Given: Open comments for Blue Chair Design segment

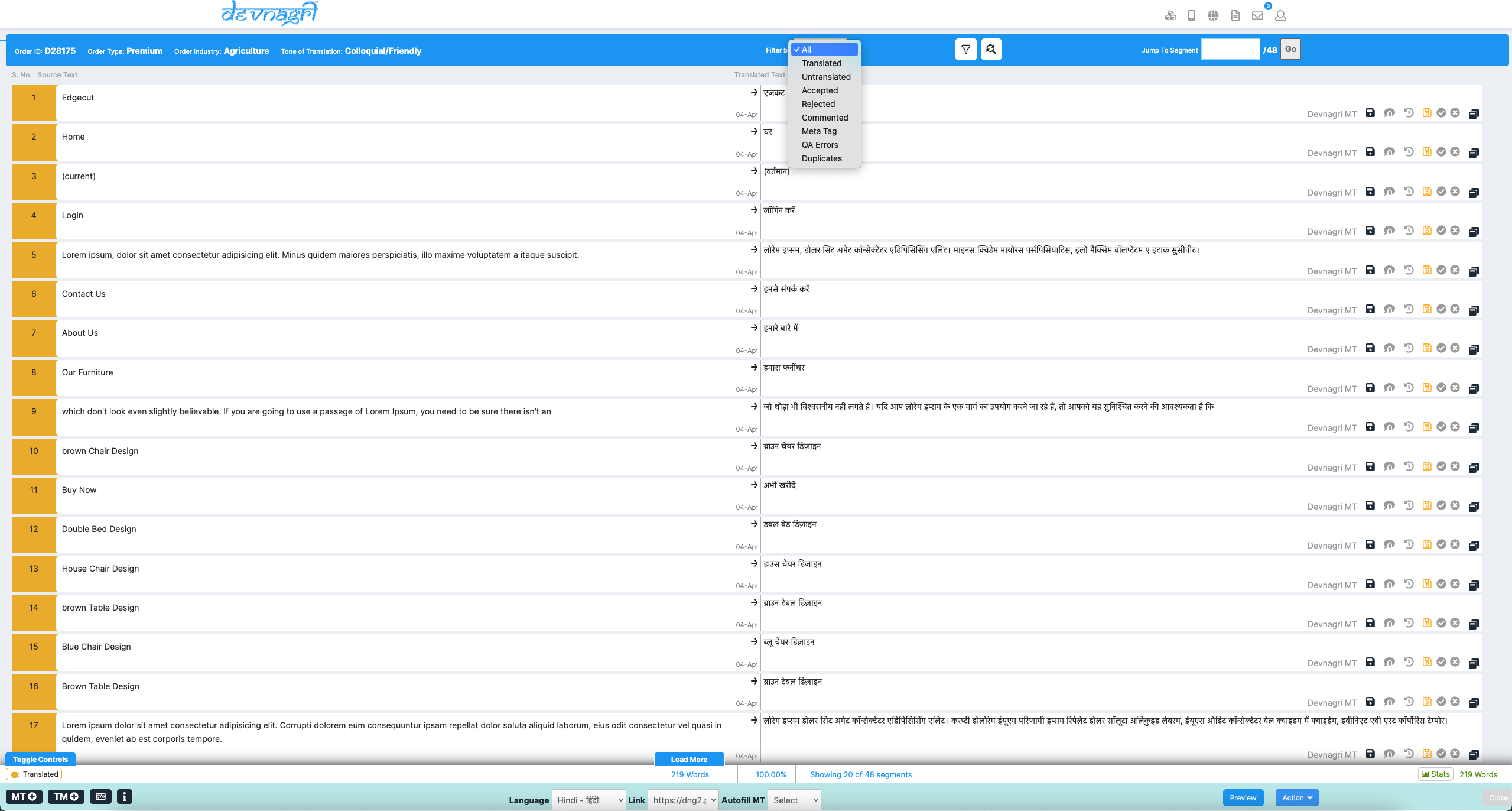Looking at the screenshot, I should (x=1389, y=662).
